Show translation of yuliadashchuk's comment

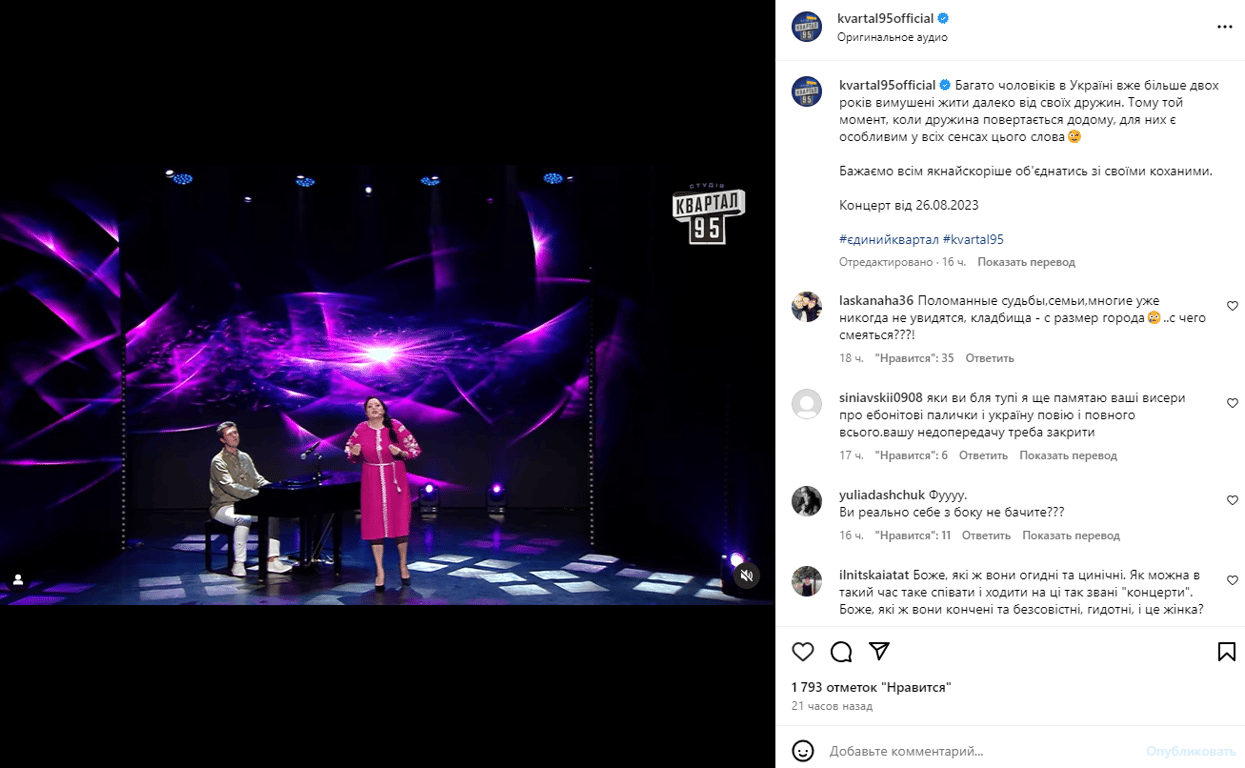click(1071, 535)
